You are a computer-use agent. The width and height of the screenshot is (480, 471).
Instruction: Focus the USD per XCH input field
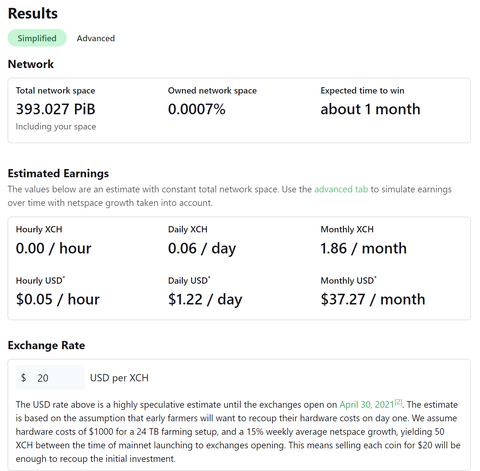coord(50,378)
